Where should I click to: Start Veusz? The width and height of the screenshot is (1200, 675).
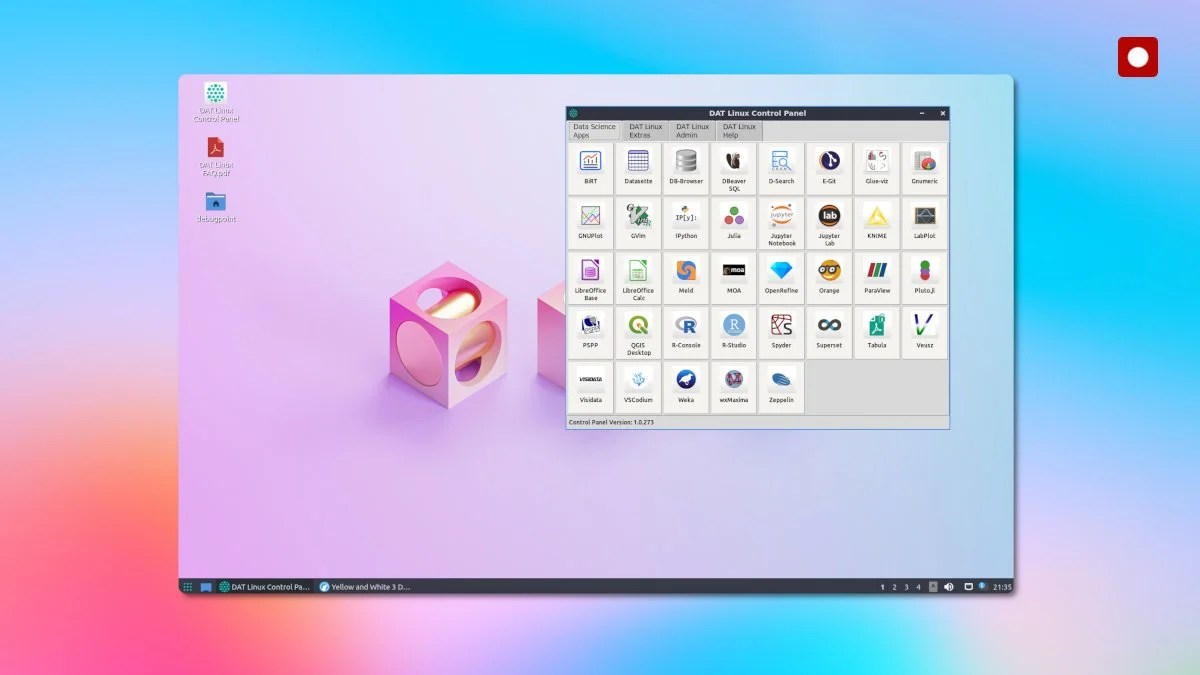(x=925, y=333)
